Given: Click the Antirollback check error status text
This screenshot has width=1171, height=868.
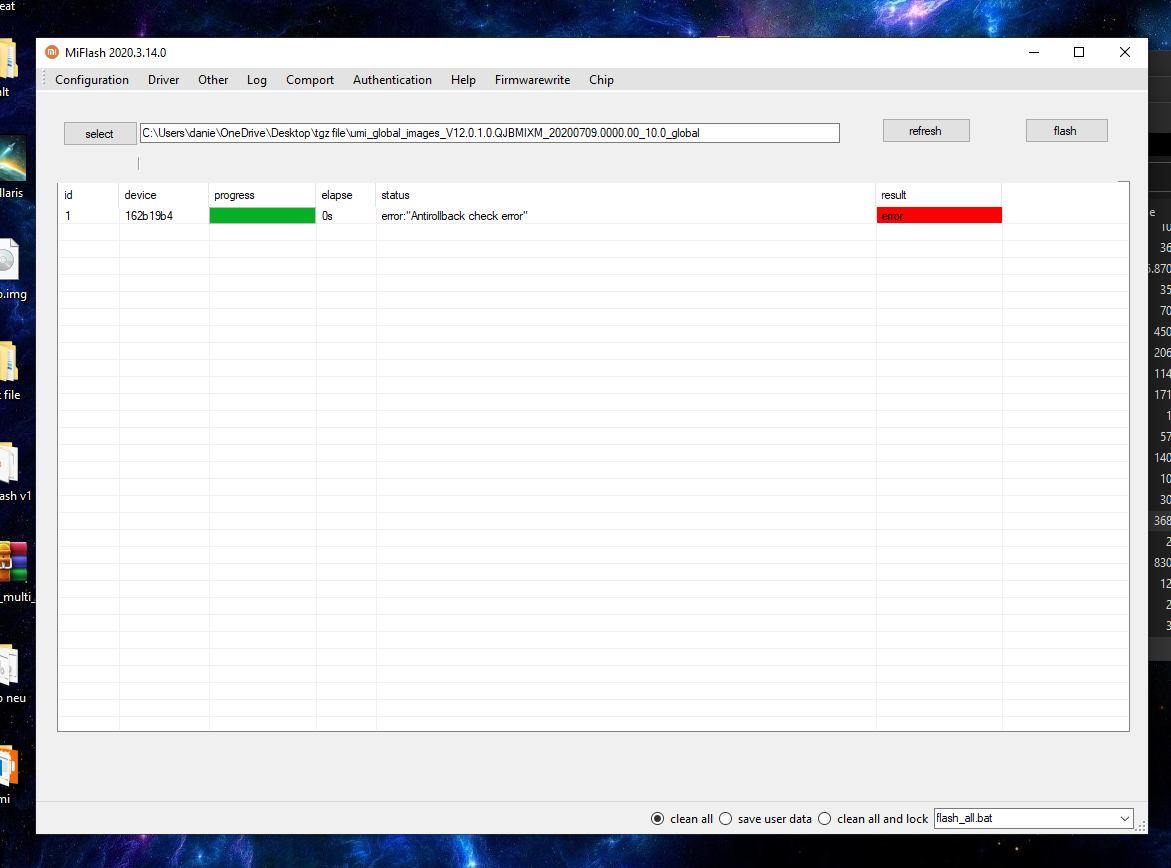Looking at the screenshot, I should click(454, 216).
